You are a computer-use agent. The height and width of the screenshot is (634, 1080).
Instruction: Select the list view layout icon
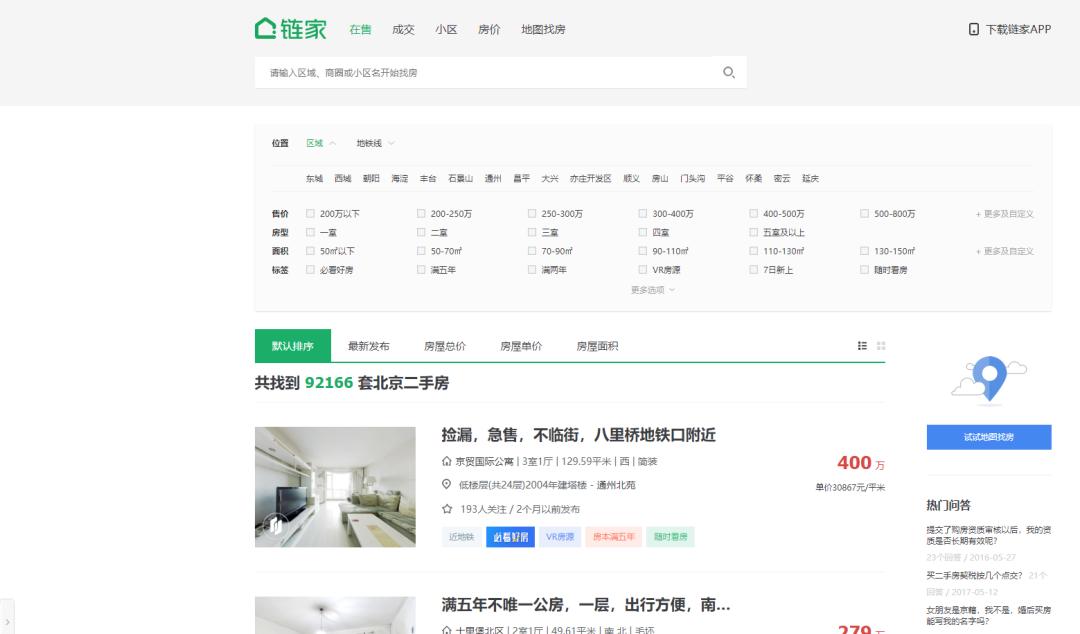point(862,344)
